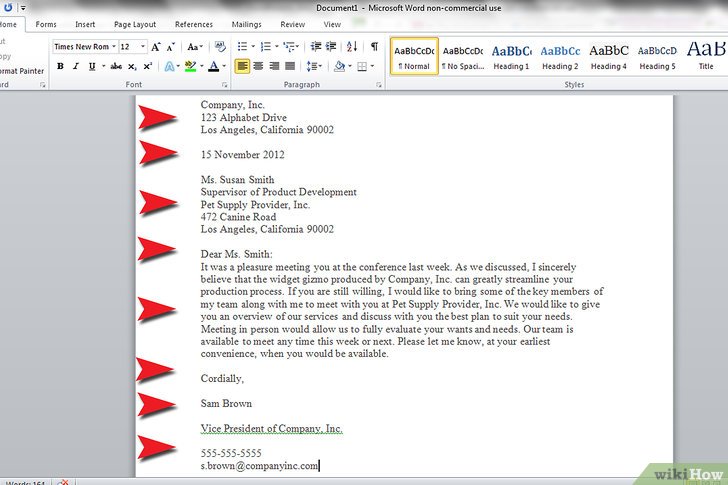
Task: Click the proofing errors status icon
Action: tap(63, 482)
